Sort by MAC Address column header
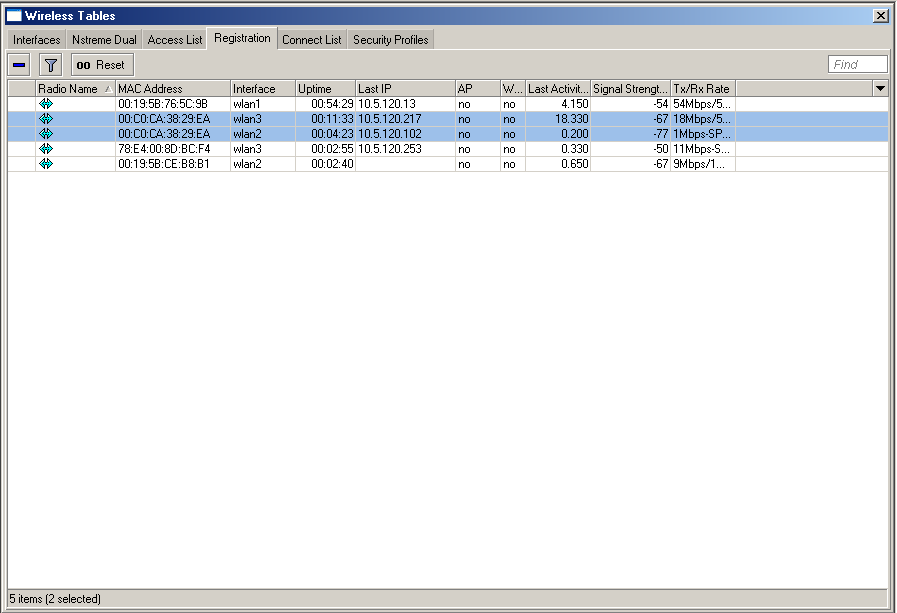Viewport: 897px width, 613px height. point(173,89)
